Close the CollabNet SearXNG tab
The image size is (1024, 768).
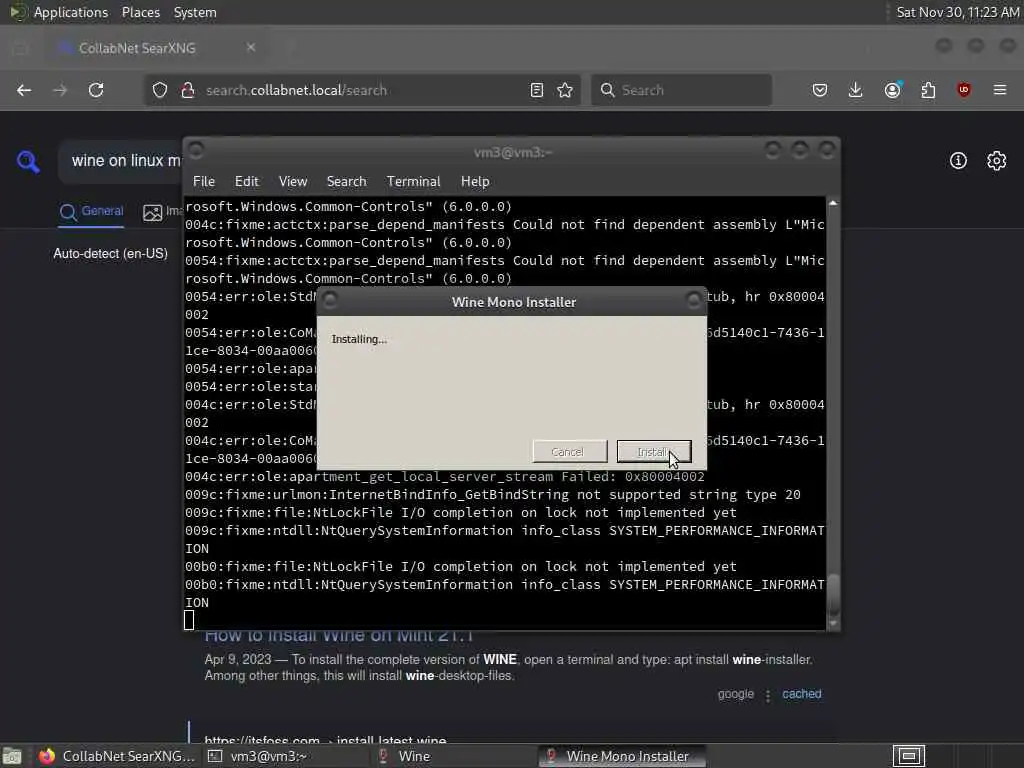(251, 48)
